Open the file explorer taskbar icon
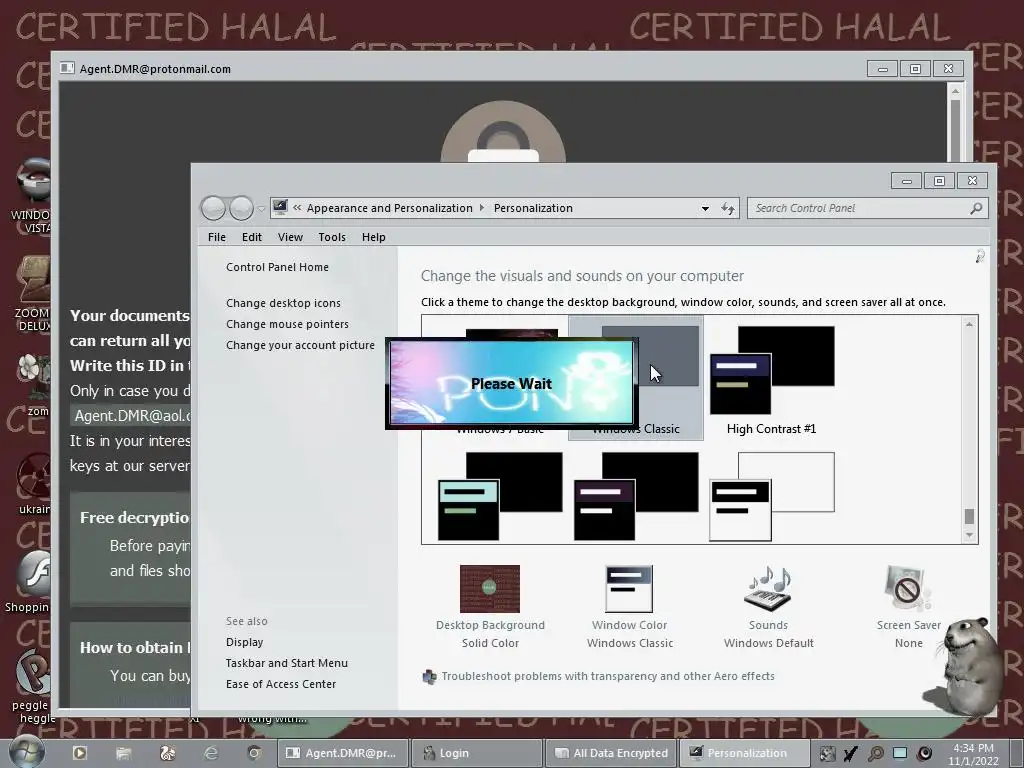The height and width of the screenshot is (768, 1024). click(123, 753)
